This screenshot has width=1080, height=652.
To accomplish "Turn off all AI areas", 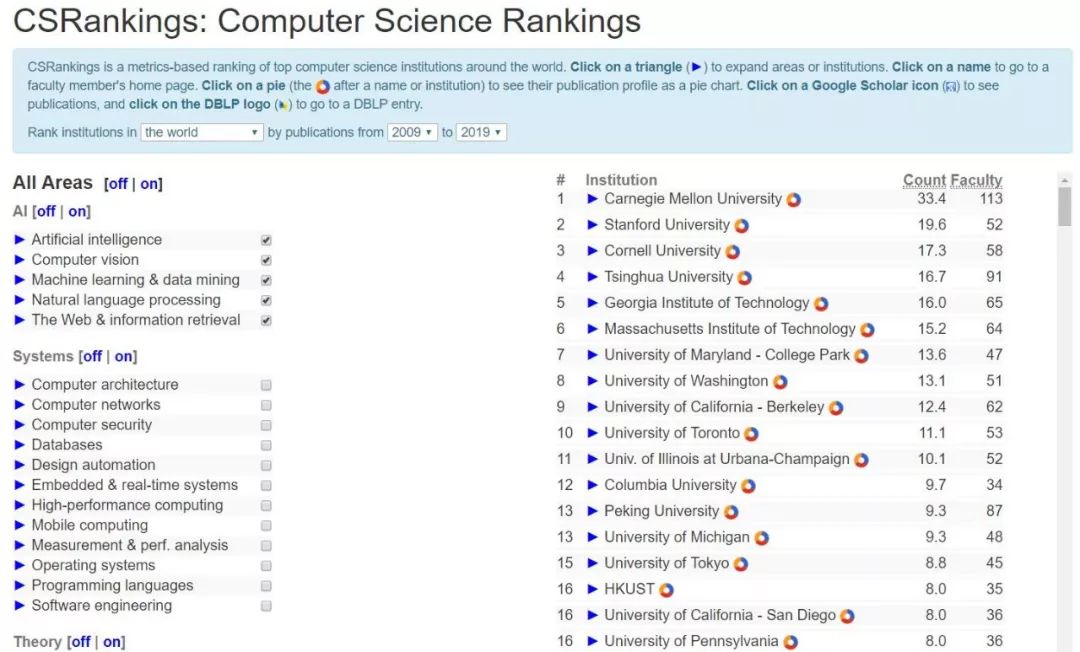I will pos(46,211).
